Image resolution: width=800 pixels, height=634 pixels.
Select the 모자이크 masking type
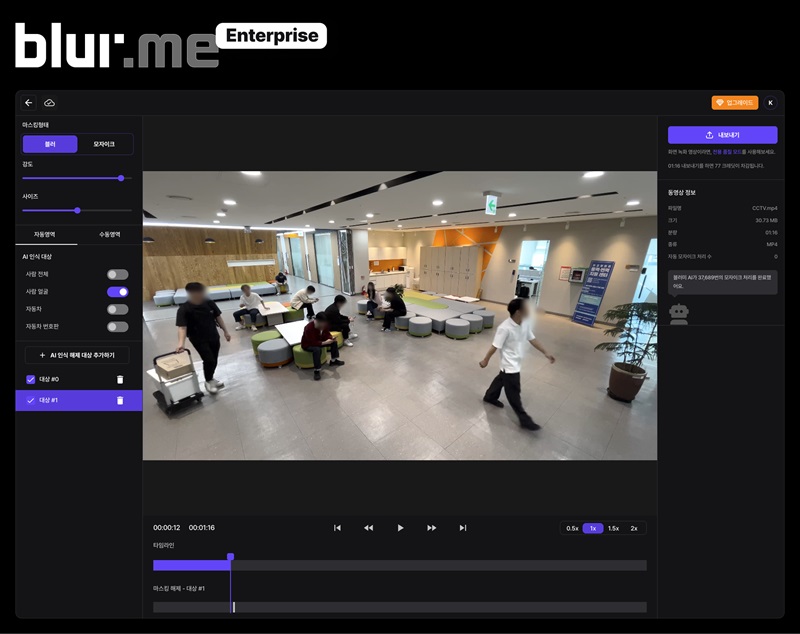(x=104, y=144)
